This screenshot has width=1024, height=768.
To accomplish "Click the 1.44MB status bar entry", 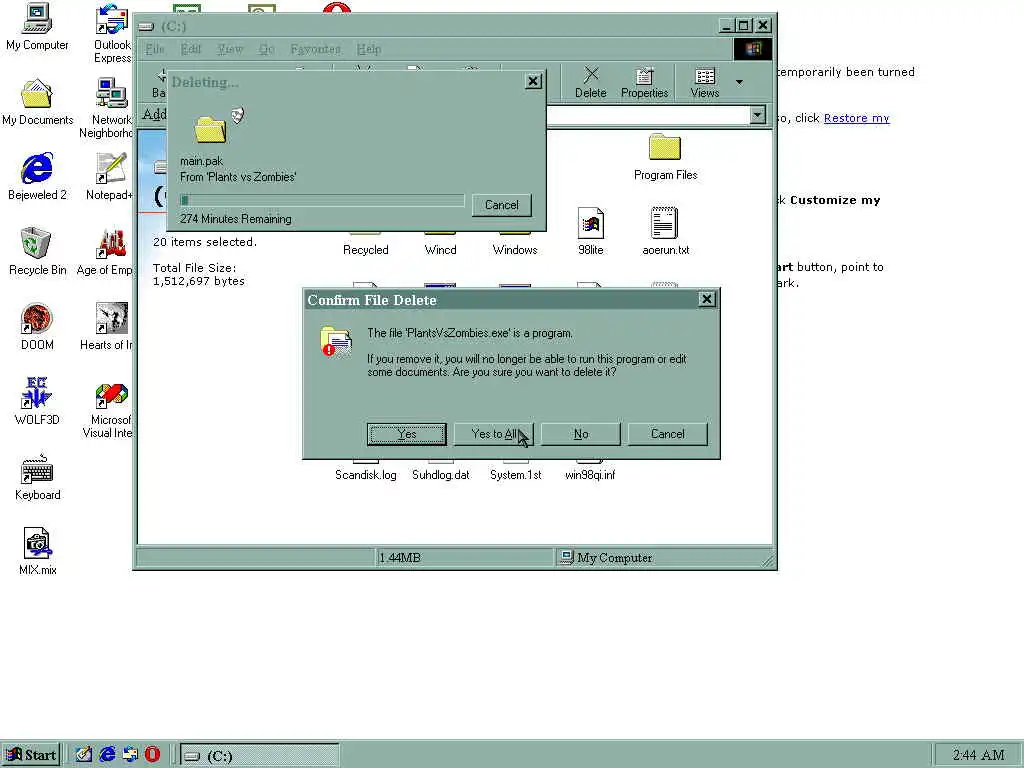I will (x=464, y=558).
